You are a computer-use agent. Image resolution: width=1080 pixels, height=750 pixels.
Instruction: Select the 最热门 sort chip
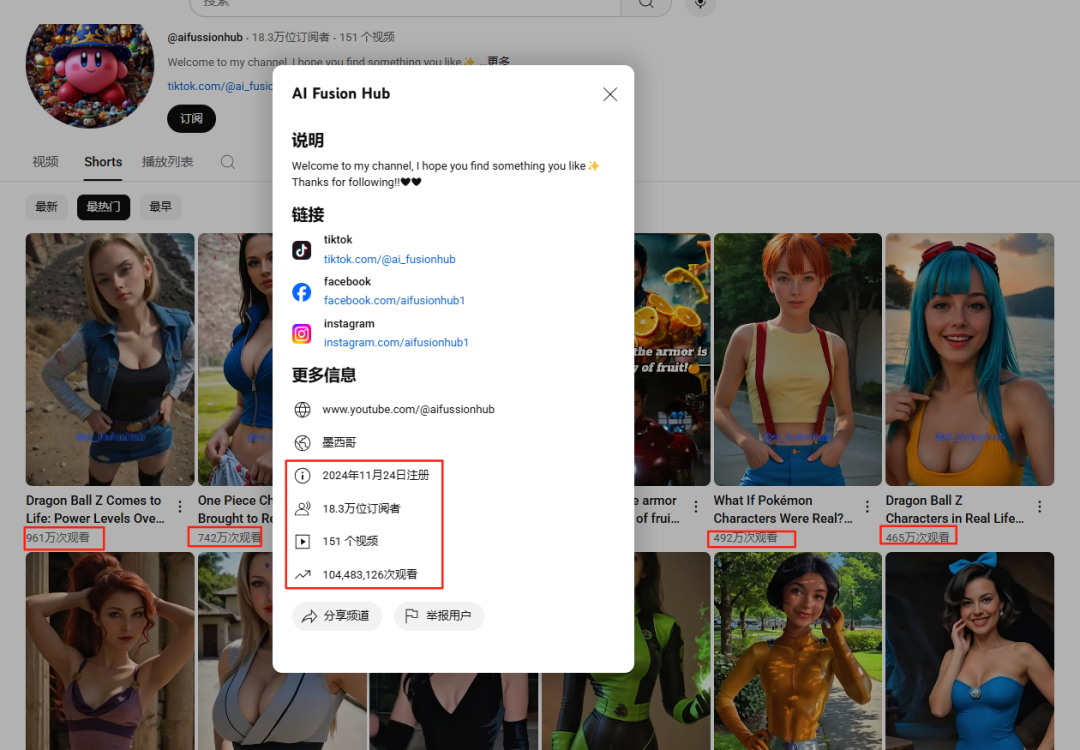[103, 207]
